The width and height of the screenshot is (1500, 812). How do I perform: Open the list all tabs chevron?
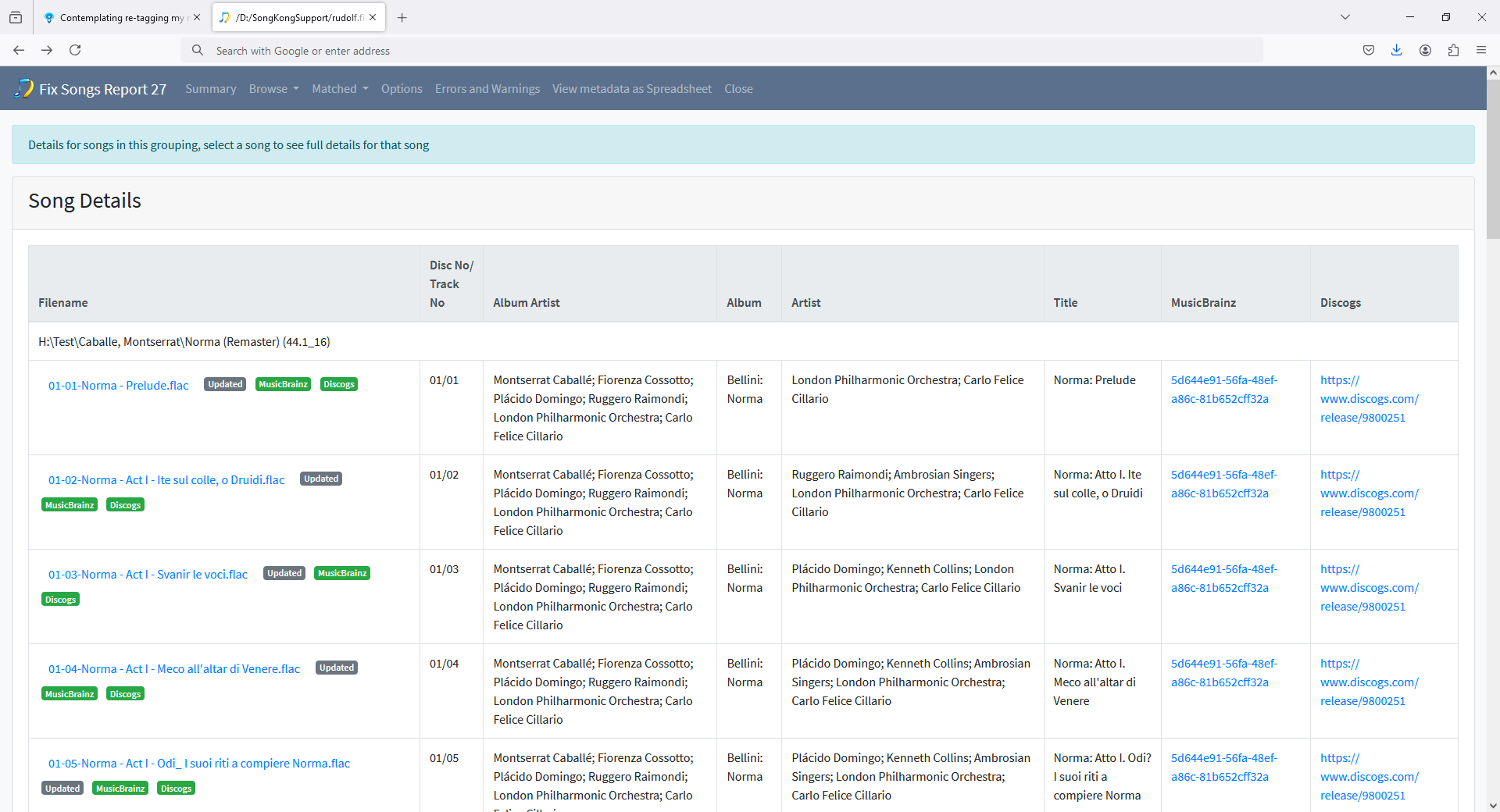tap(1345, 17)
